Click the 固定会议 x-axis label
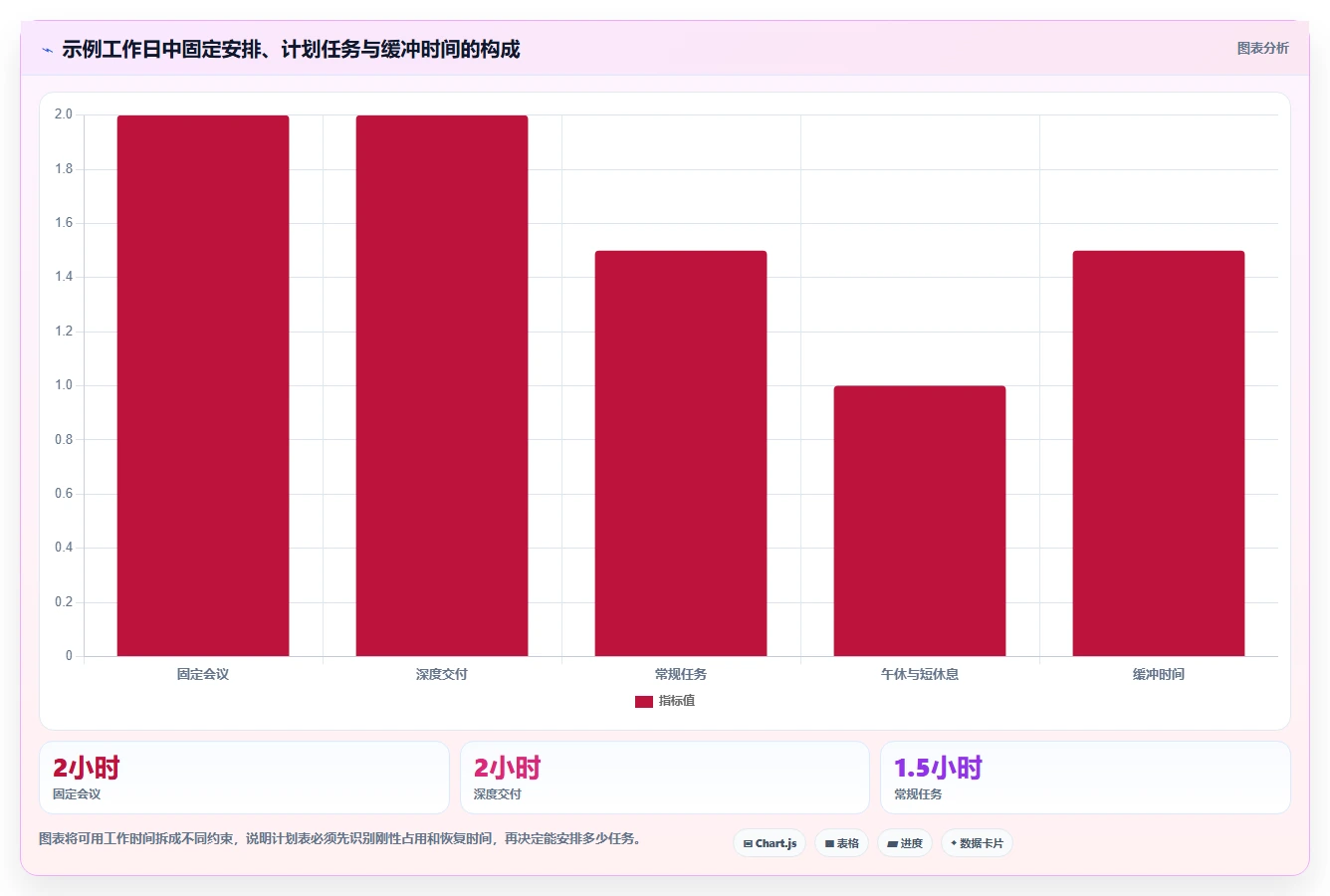The width and height of the screenshot is (1330, 896). (x=203, y=674)
